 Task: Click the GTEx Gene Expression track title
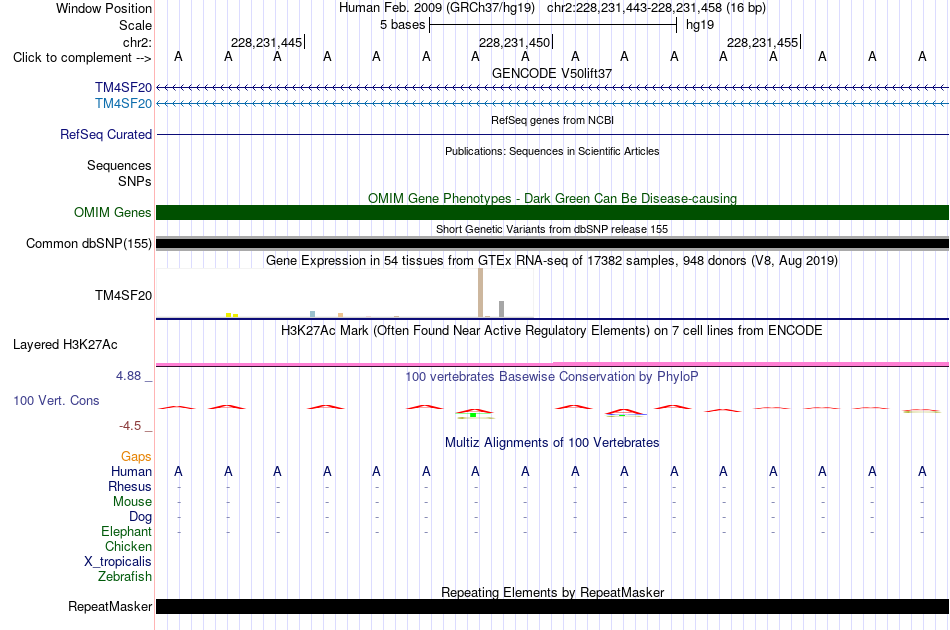(x=552, y=260)
